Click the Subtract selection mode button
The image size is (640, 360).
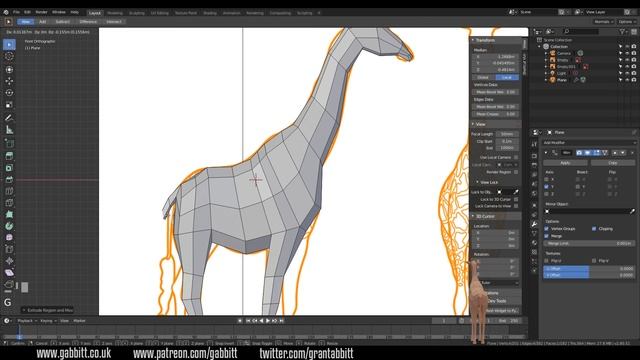click(x=62, y=22)
